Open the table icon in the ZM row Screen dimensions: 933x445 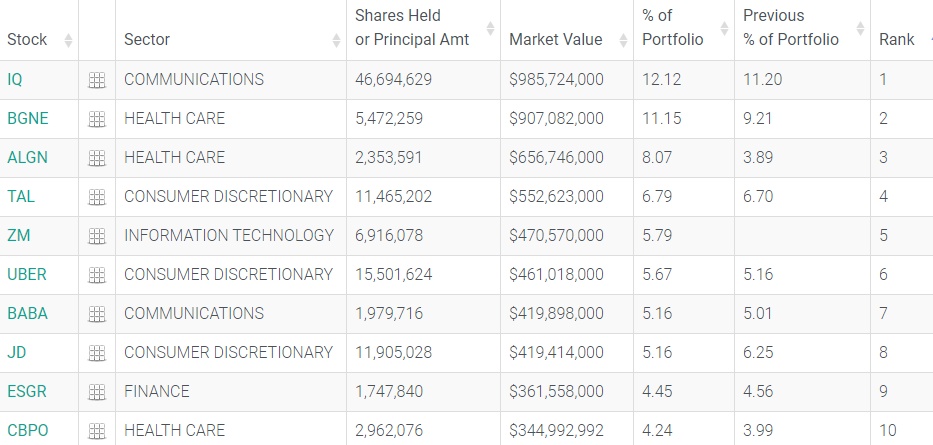click(x=97, y=236)
